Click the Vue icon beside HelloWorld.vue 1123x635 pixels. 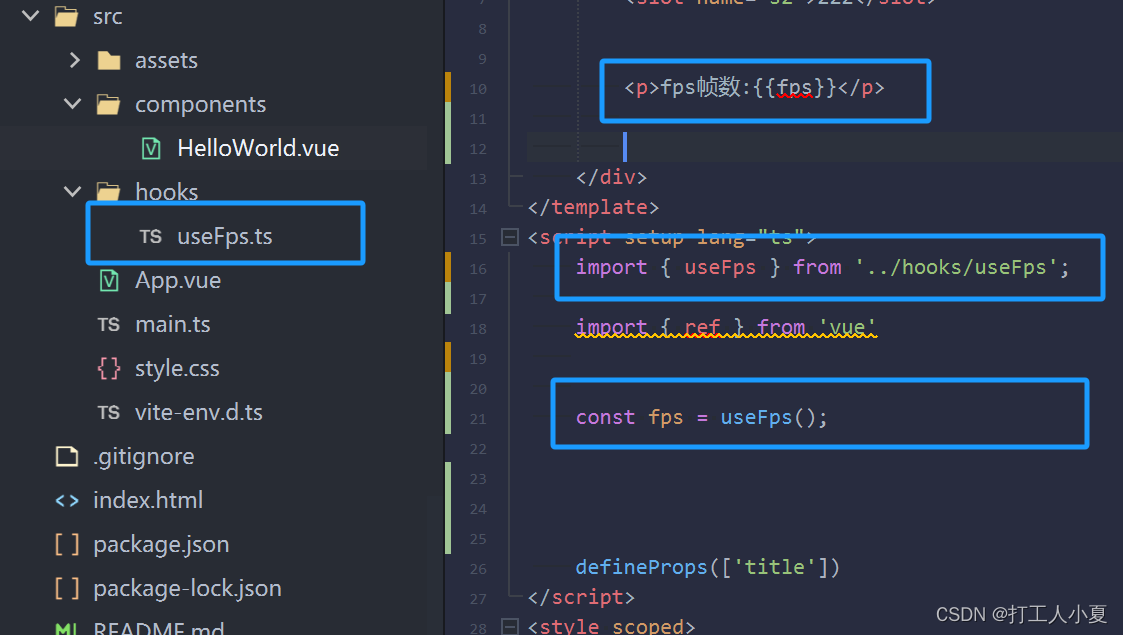(149, 147)
